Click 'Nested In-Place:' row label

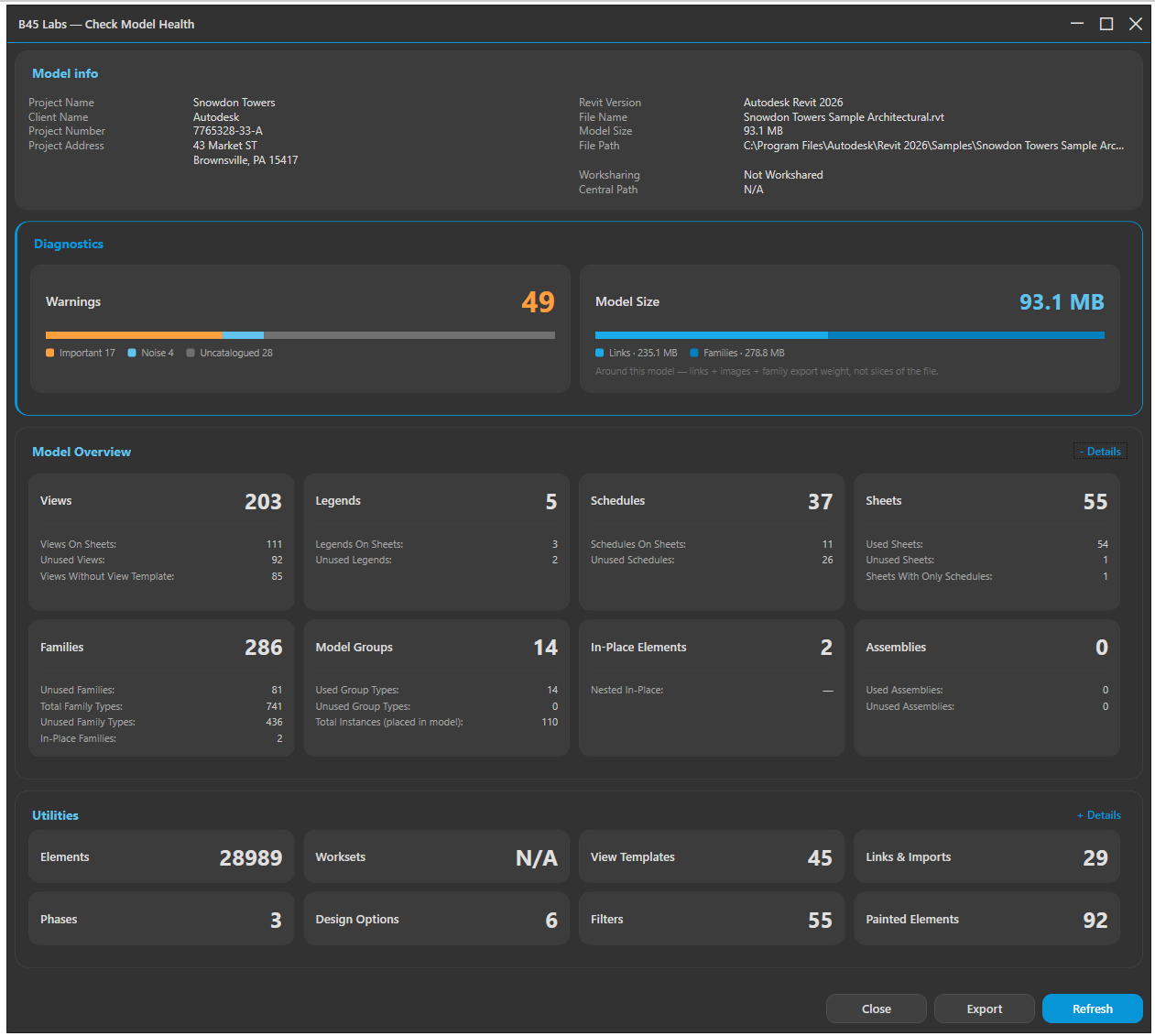coord(627,690)
